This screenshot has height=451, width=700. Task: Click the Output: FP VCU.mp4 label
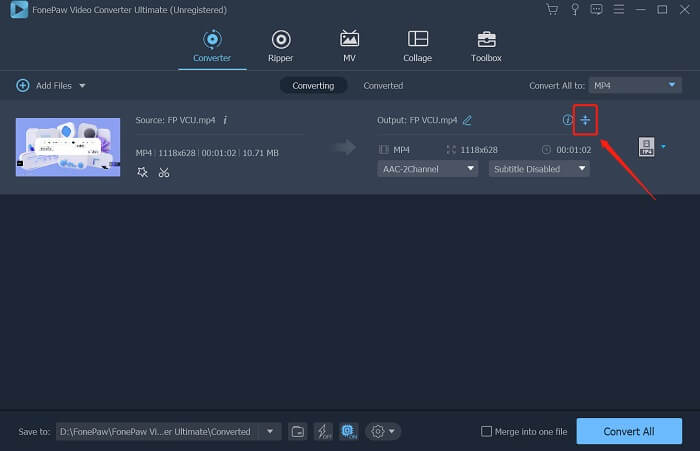417,120
